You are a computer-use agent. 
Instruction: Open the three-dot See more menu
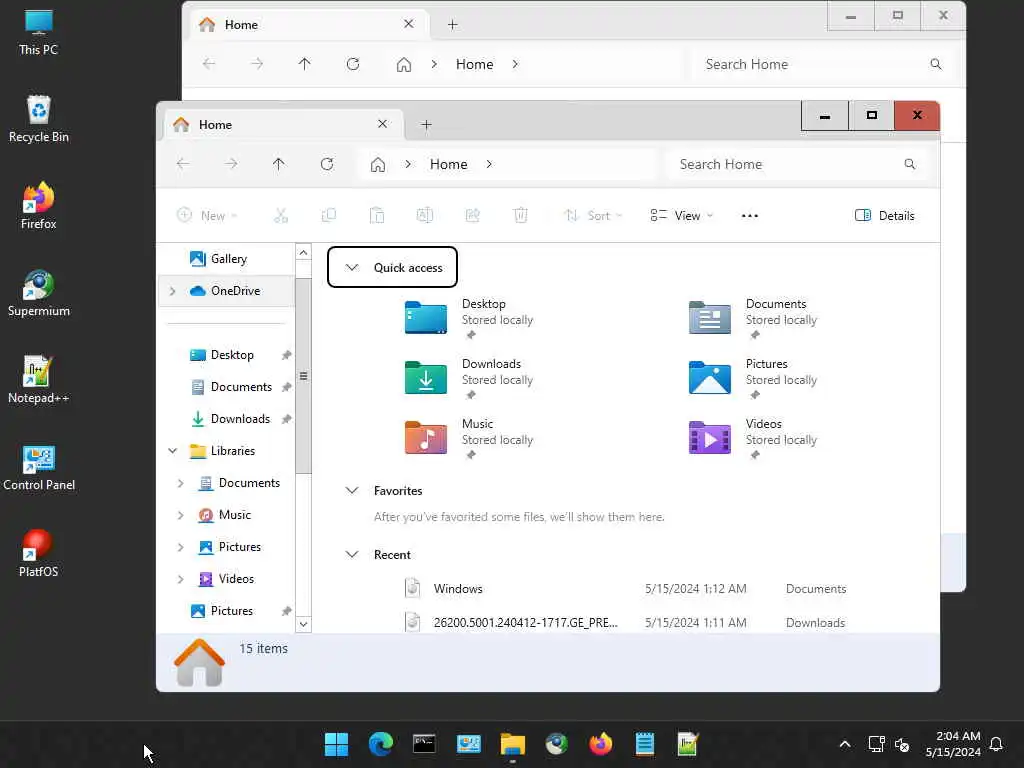click(x=750, y=216)
